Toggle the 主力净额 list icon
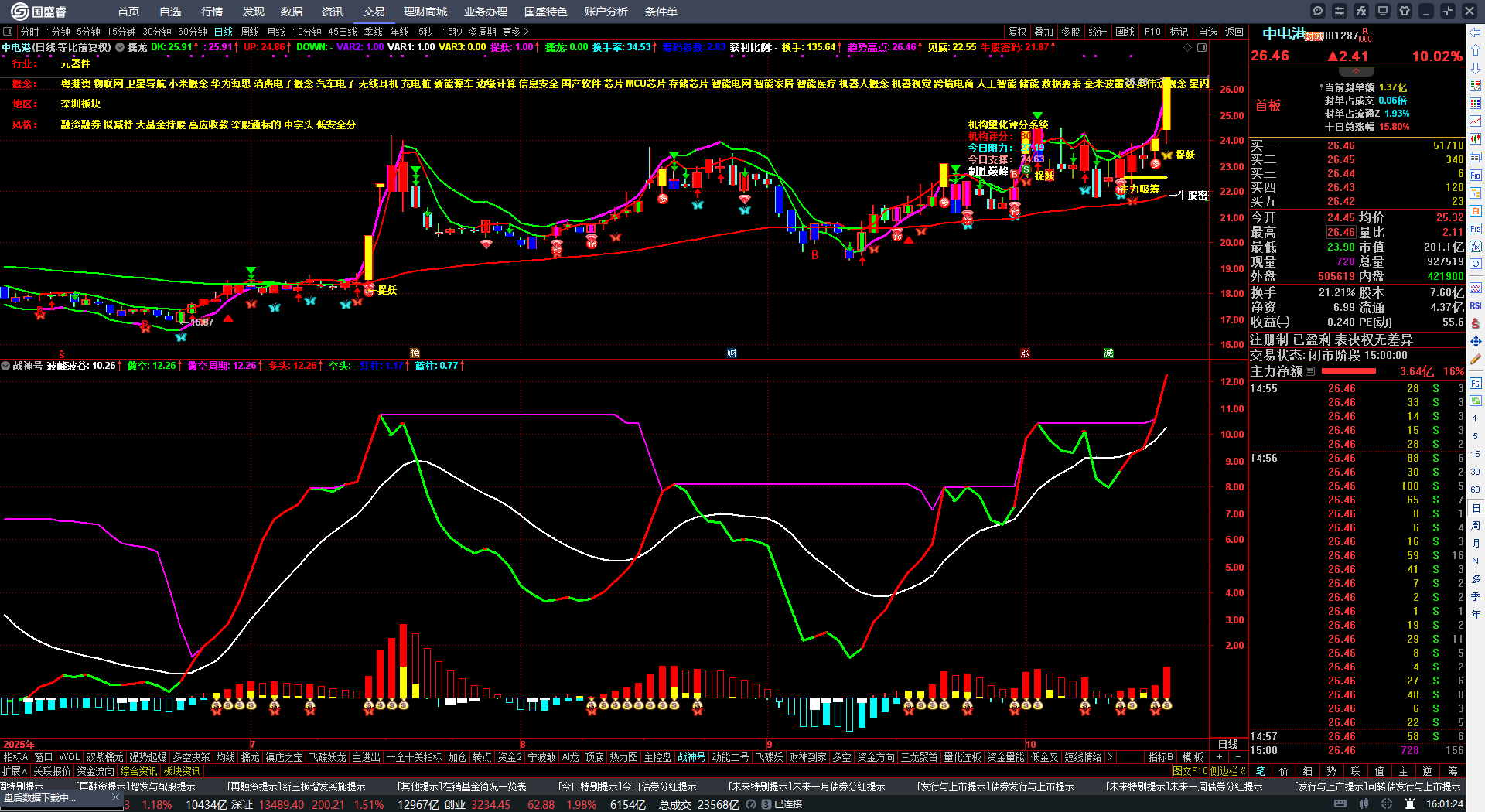Viewport: 1485px width, 812px height. click(x=1310, y=371)
